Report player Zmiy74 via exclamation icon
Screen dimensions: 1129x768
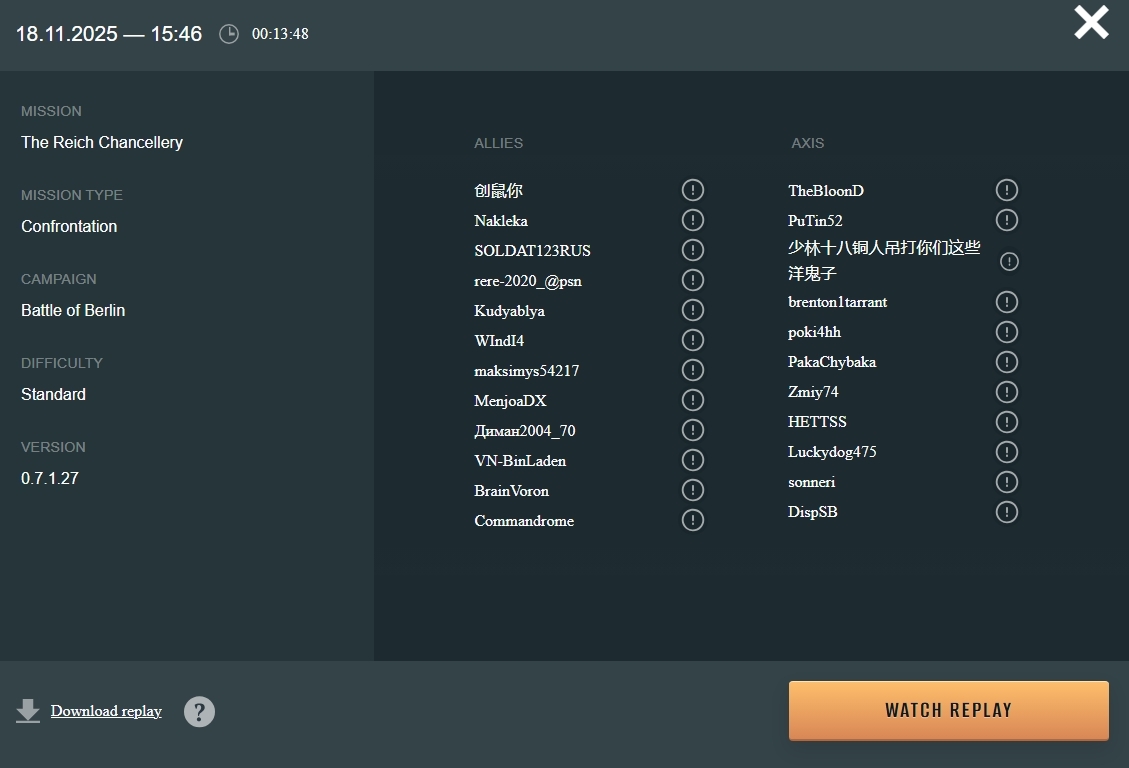(1007, 392)
